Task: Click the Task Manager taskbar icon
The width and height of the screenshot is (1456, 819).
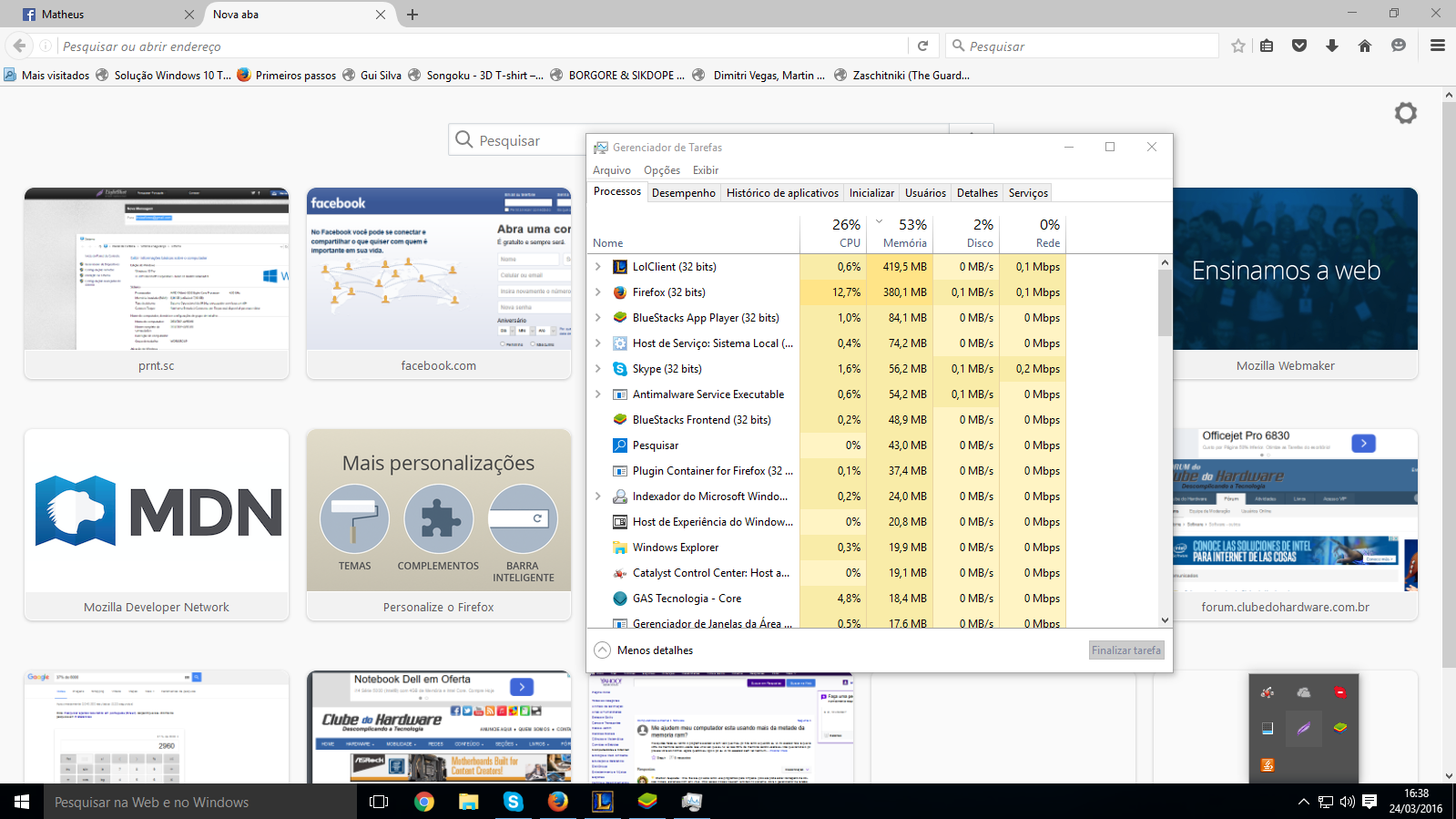Action: point(692,802)
